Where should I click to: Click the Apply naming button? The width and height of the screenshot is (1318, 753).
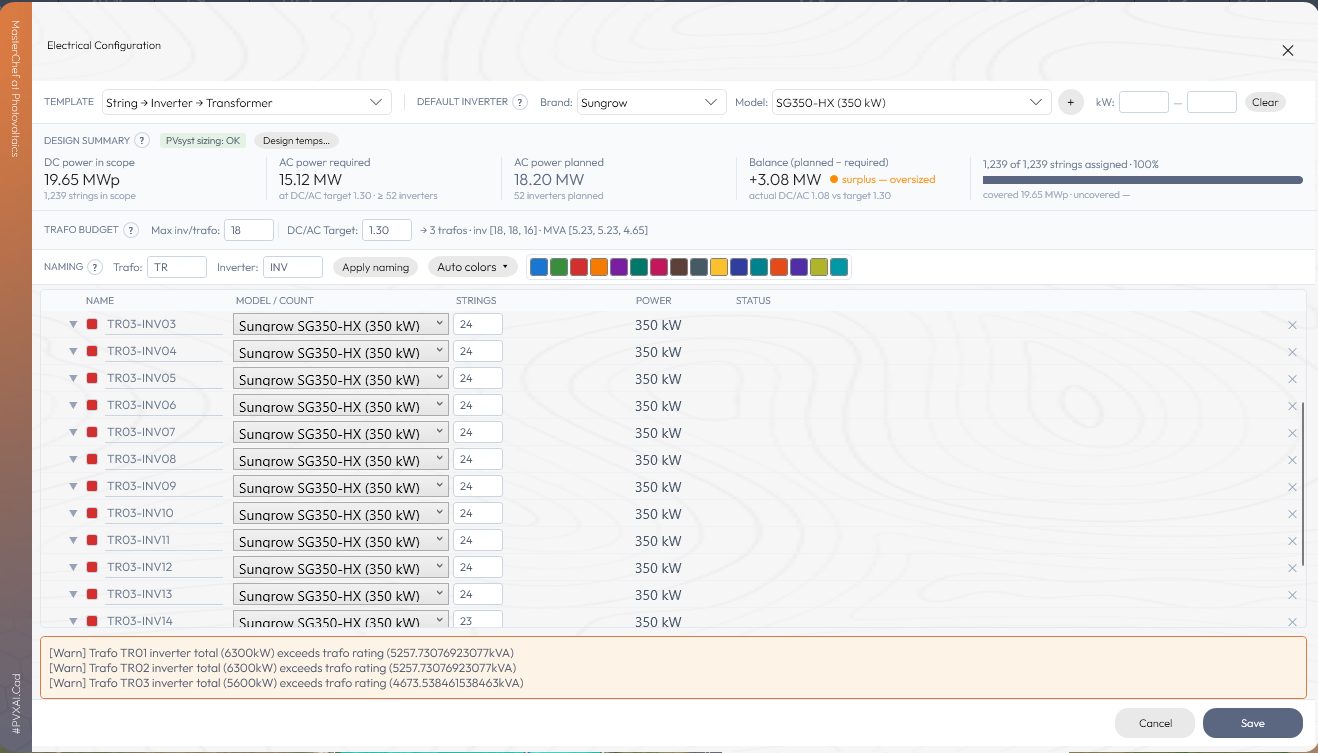coord(375,267)
